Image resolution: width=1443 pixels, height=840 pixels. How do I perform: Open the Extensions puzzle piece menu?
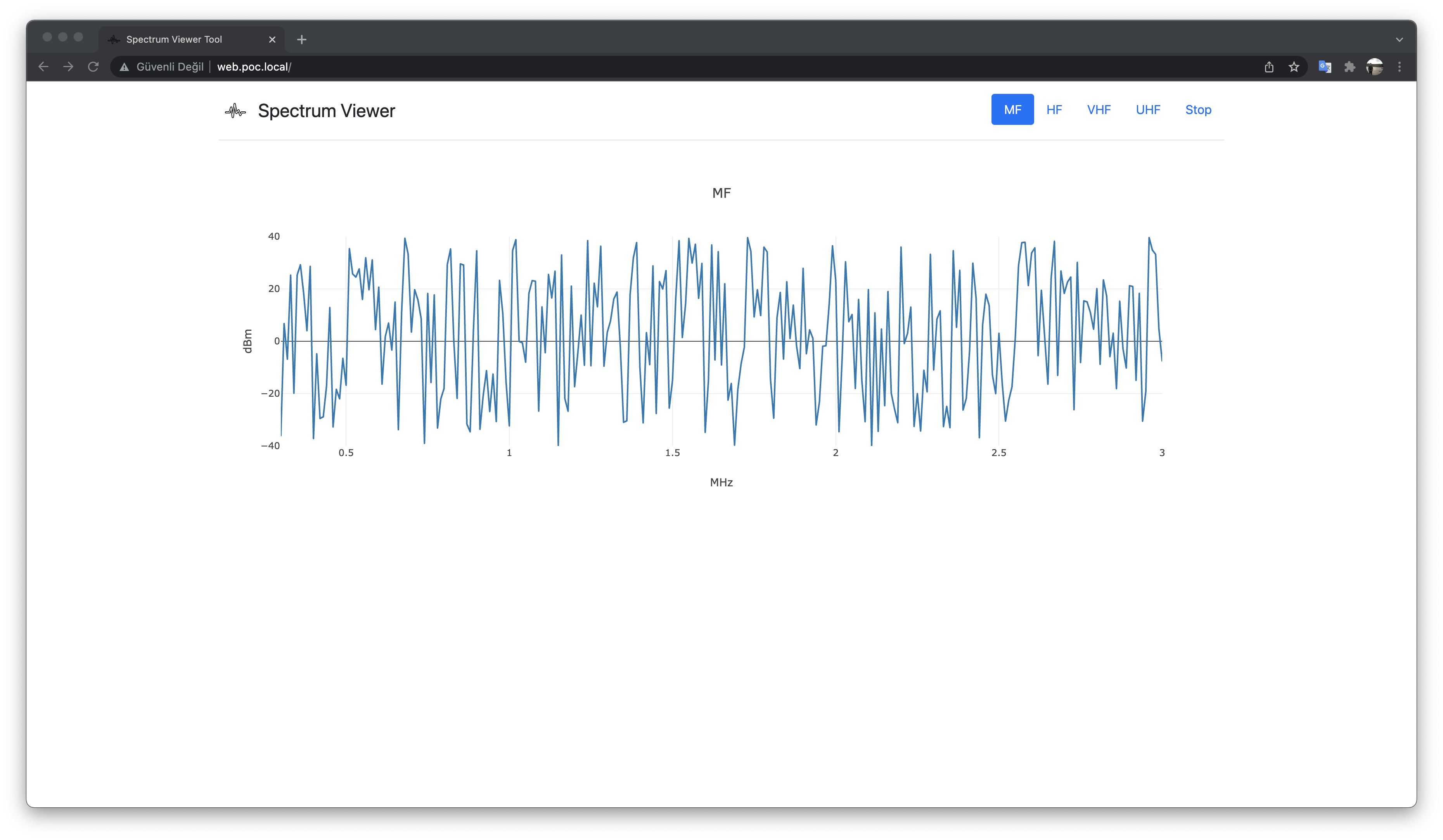tap(1350, 67)
